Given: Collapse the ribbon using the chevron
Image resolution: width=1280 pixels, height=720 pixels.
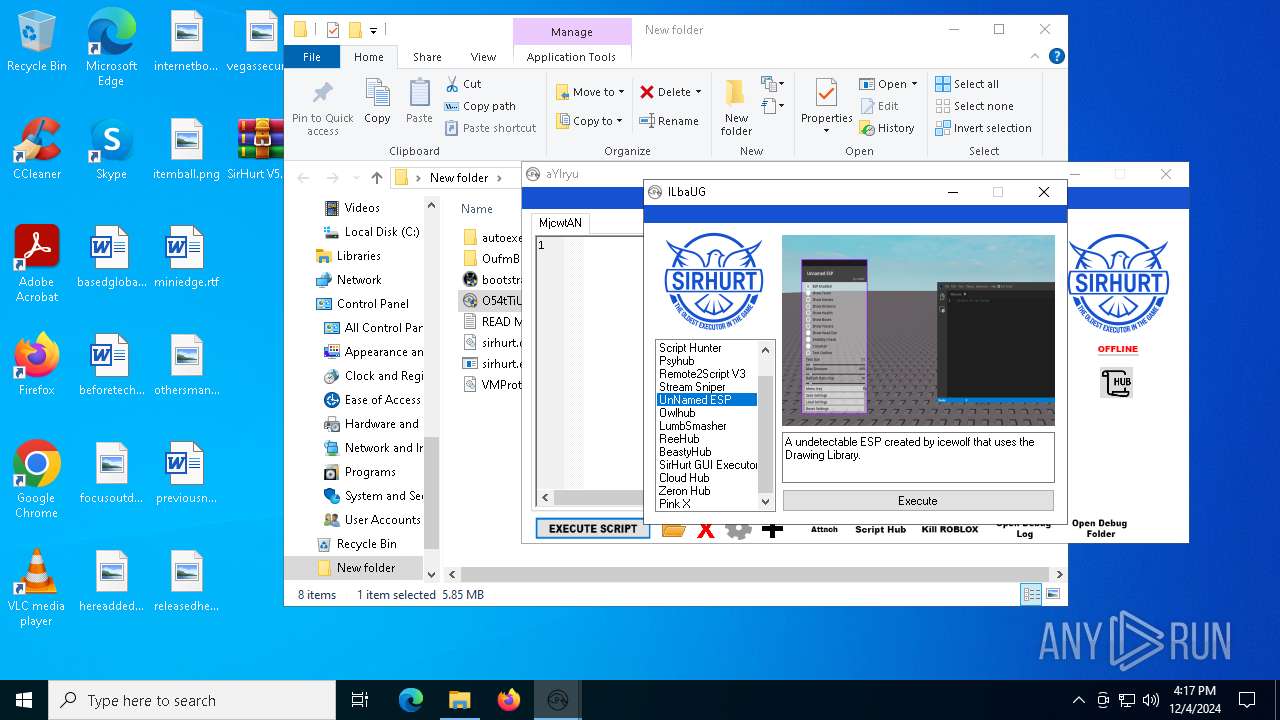Looking at the screenshot, I should (x=1035, y=57).
